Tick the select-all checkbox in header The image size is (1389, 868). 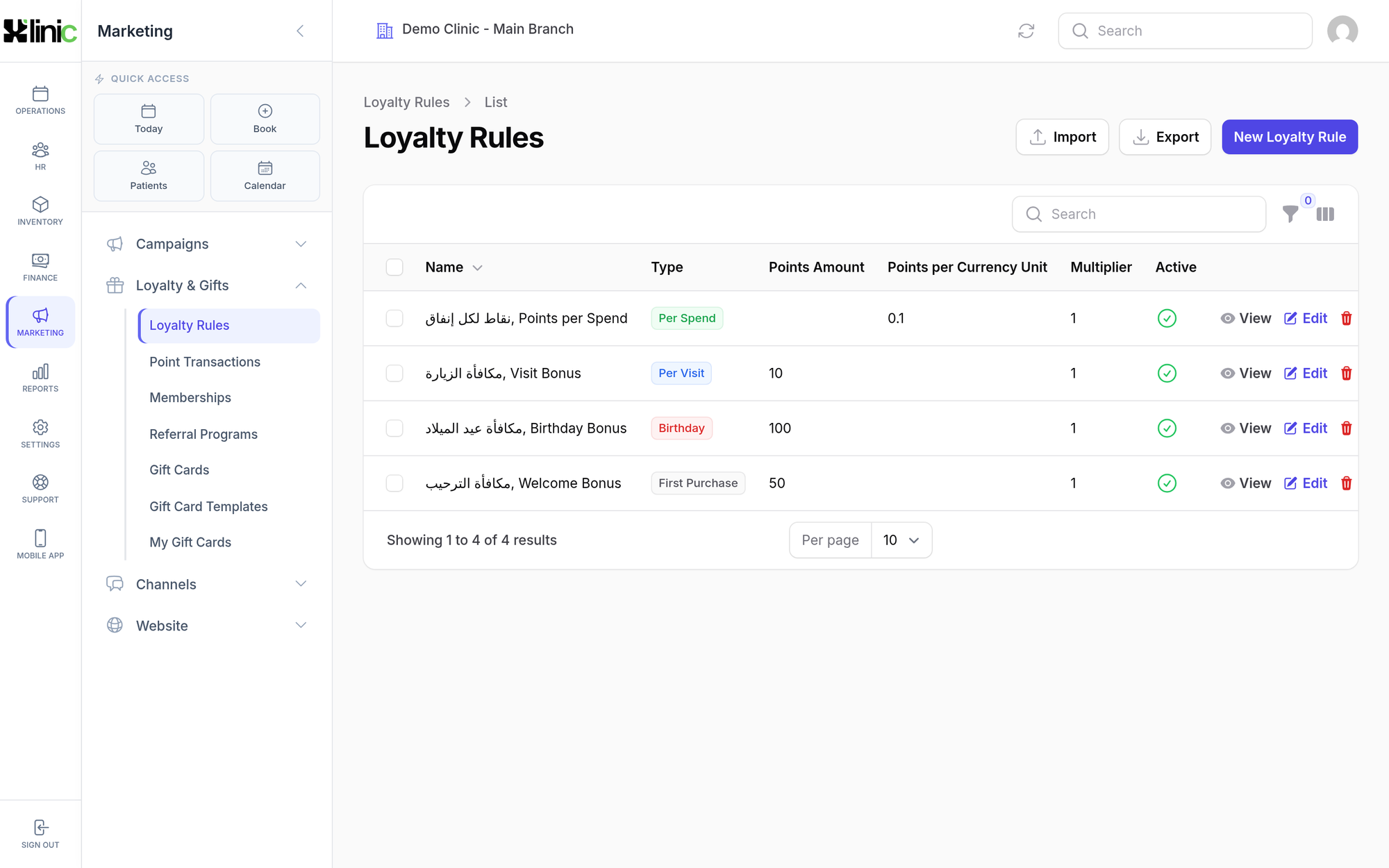point(394,267)
